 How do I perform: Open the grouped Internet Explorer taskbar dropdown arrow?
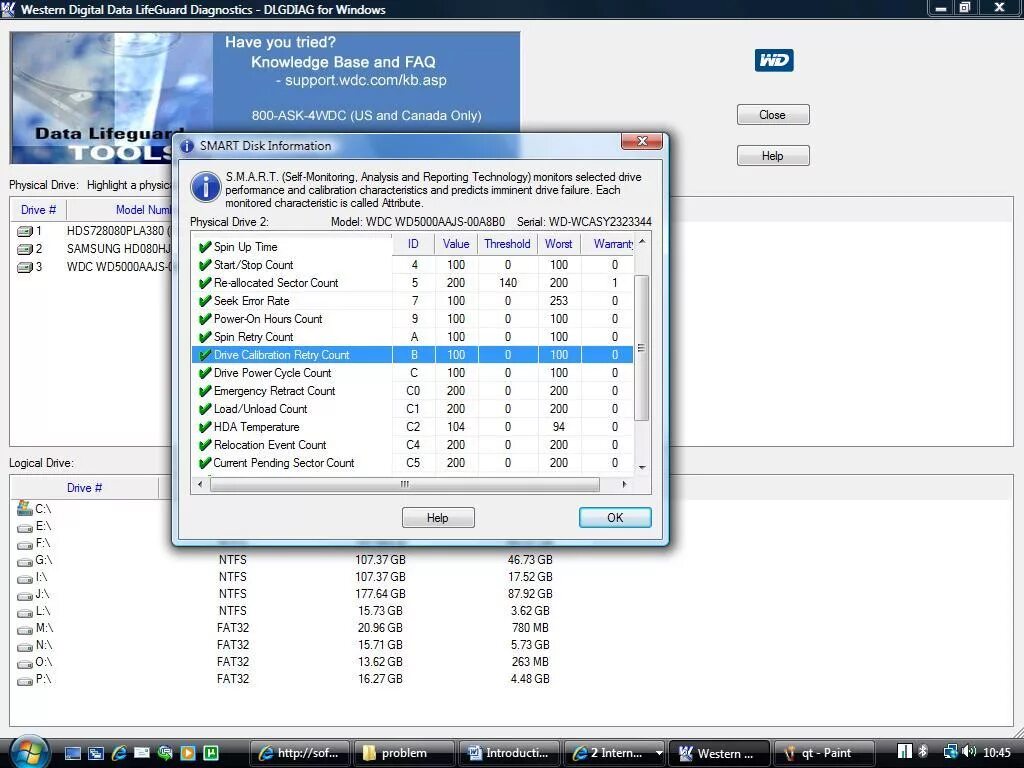click(659, 753)
